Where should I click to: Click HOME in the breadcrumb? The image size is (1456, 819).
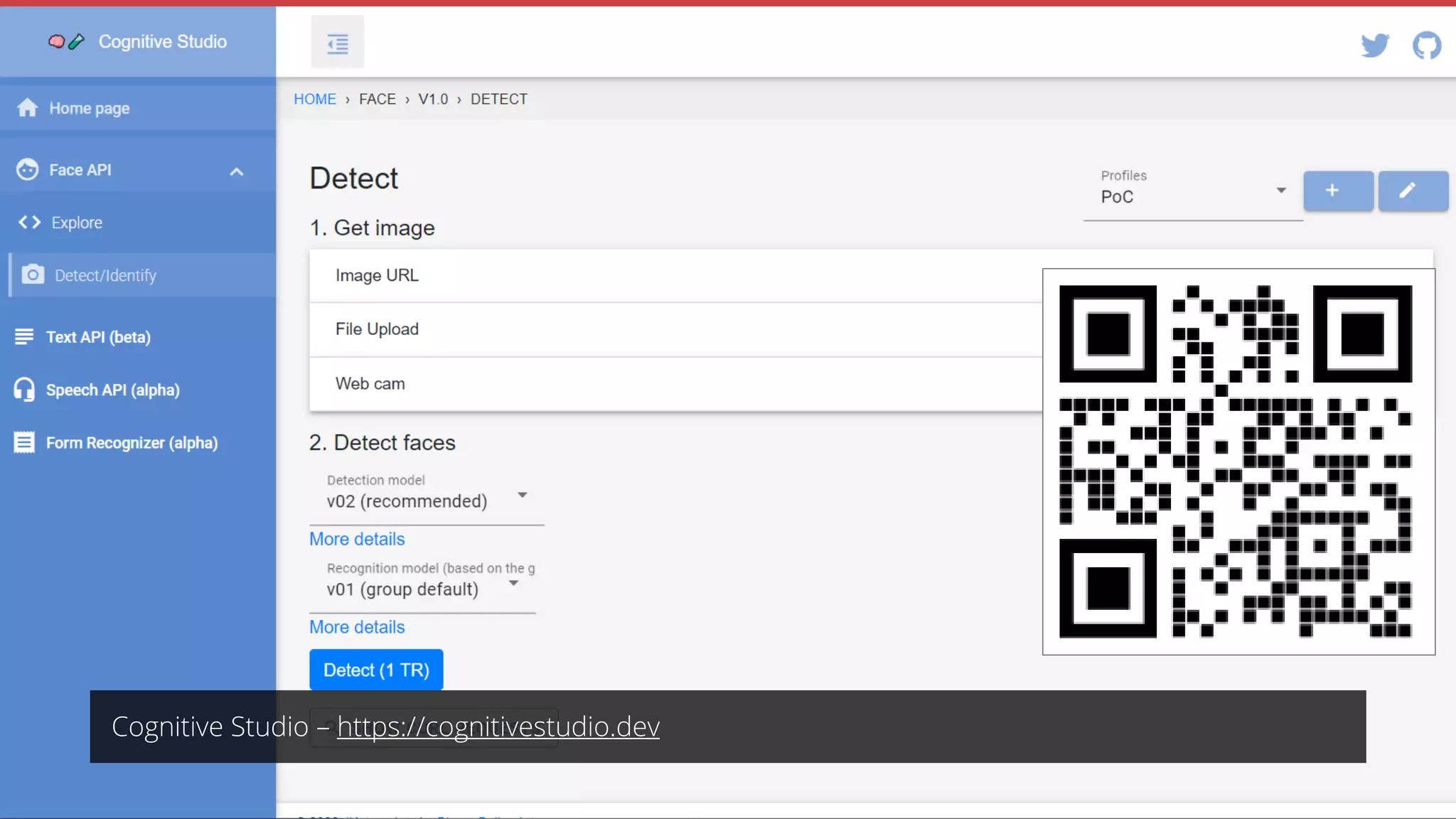pyautogui.click(x=315, y=100)
